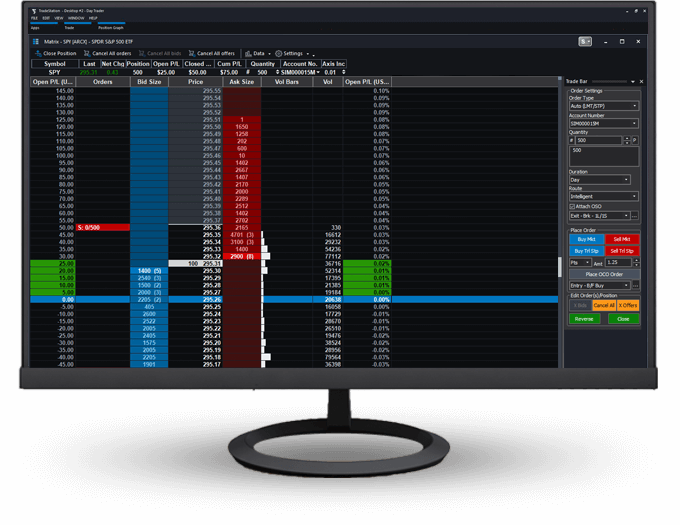680x525 pixels.
Task: Open the Account Number dropdown in the Trade Bar
Action: pos(604,124)
